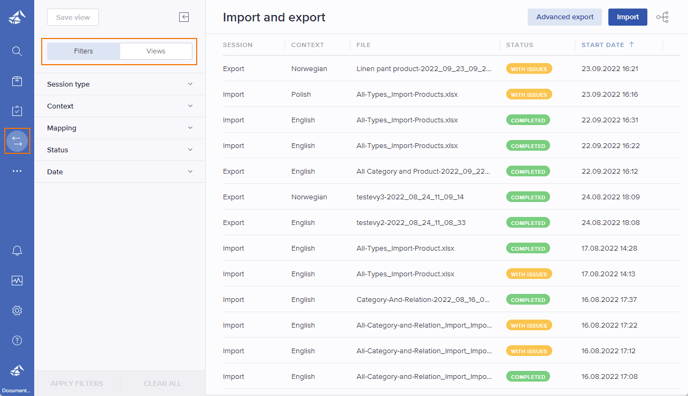Click start date 17.08.2022 14:28

click(x=609, y=248)
